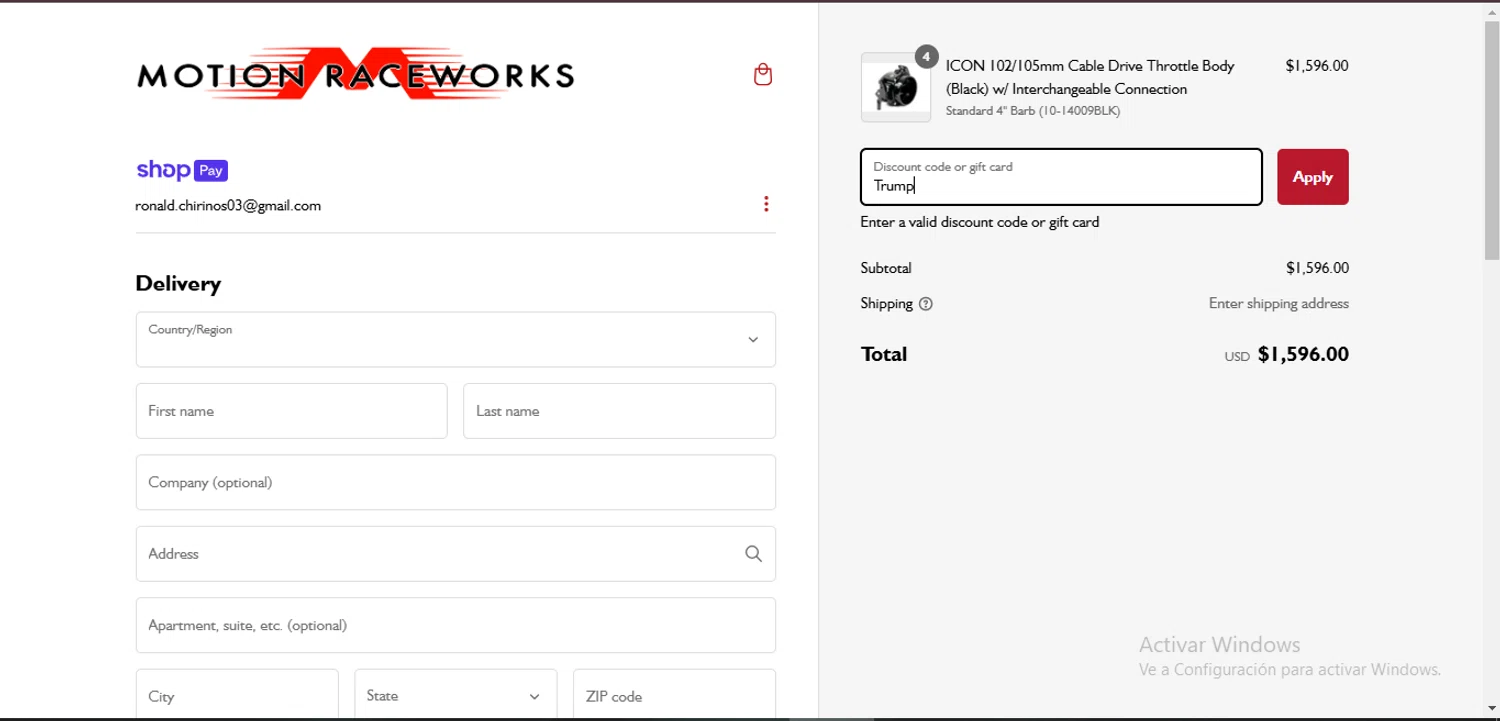Click the 'Enter shipping address' text
Screen dimensions: 1500x721
(1279, 303)
